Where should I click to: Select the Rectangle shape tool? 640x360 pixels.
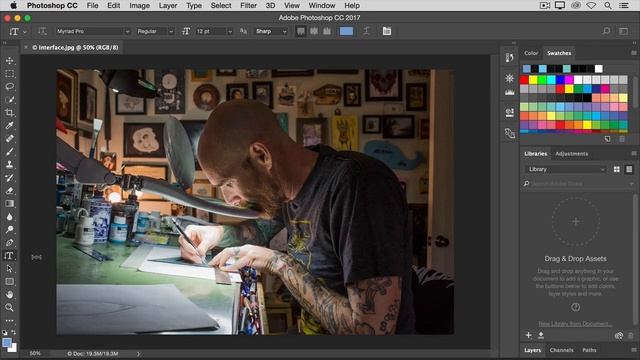click(x=9, y=282)
